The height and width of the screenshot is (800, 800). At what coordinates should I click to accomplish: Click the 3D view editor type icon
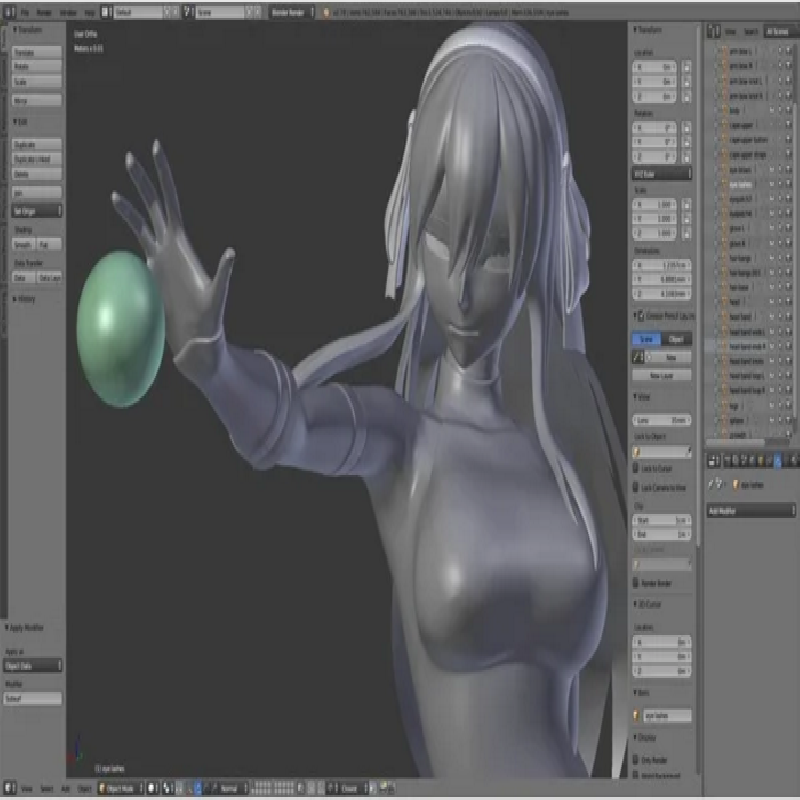click(10, 788)
